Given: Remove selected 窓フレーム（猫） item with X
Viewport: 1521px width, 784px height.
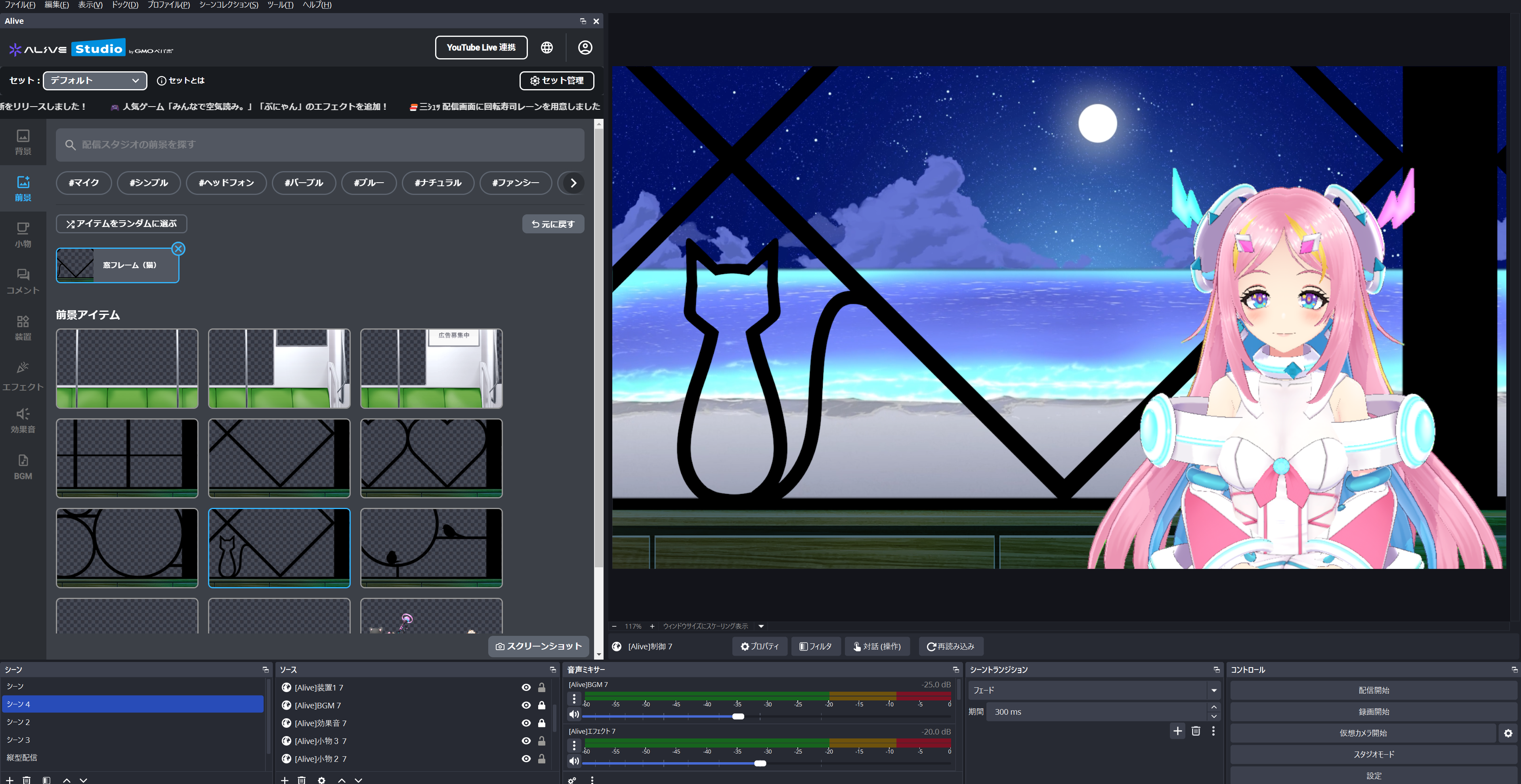Looking at the screenshot, I should [178, 248].
